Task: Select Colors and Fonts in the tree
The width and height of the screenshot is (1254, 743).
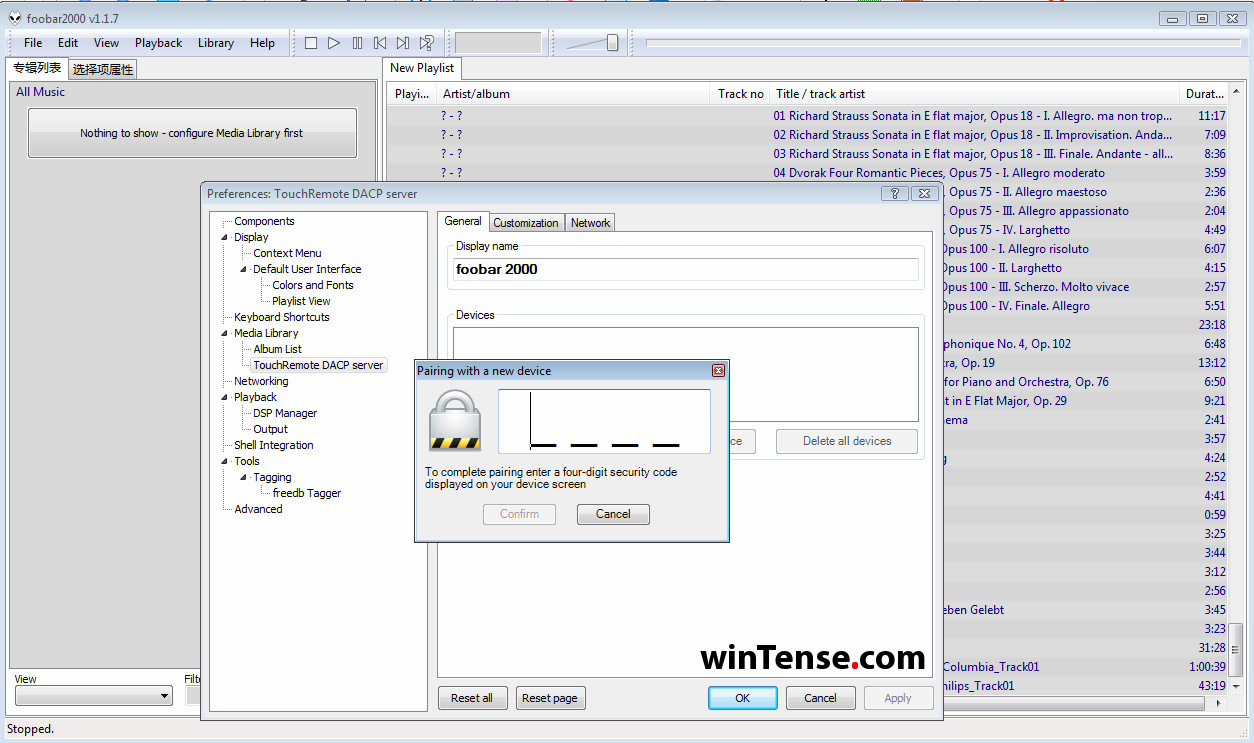Action: [313, 285]
